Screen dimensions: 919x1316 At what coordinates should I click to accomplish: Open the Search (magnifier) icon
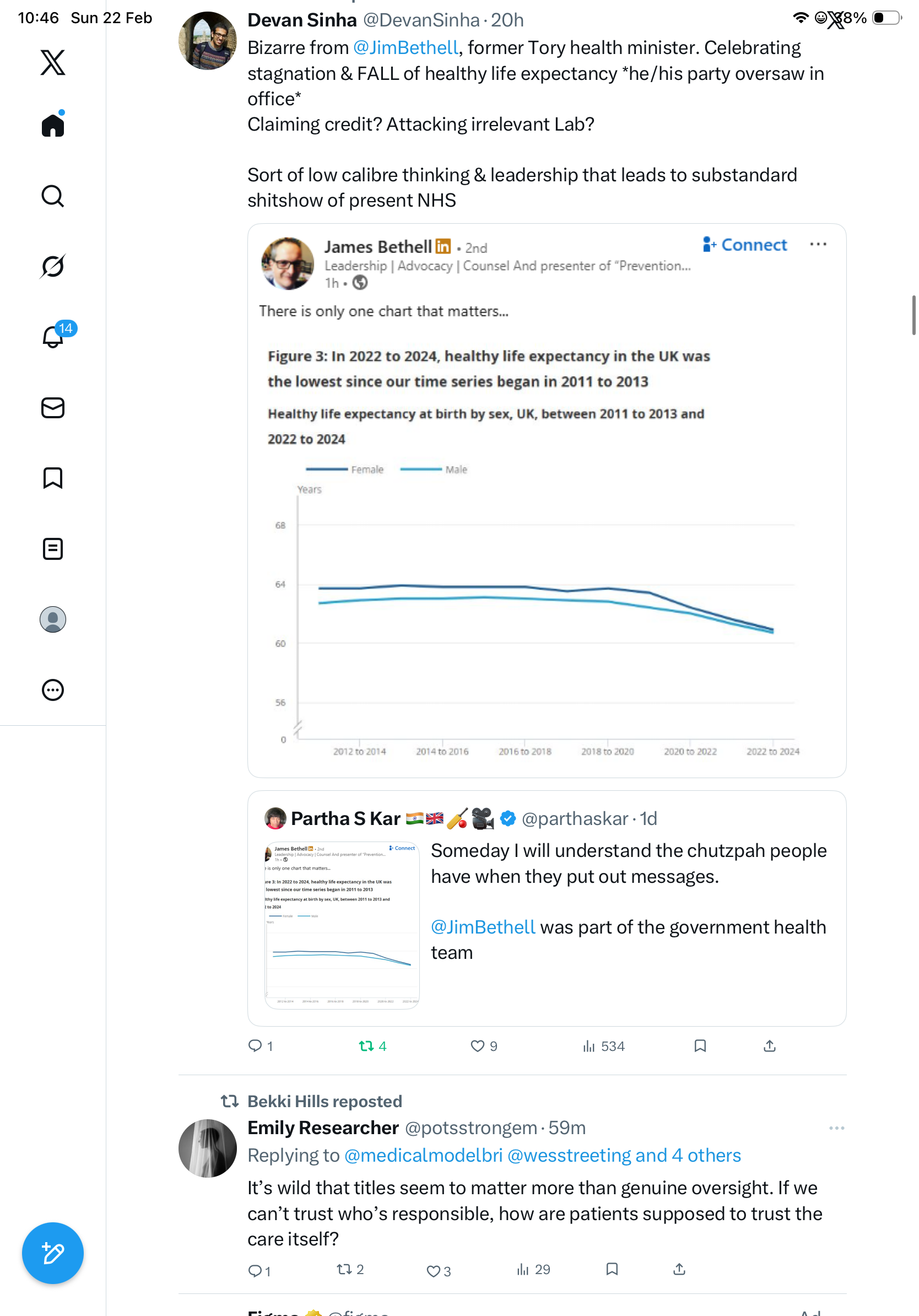tap(53, 196)
